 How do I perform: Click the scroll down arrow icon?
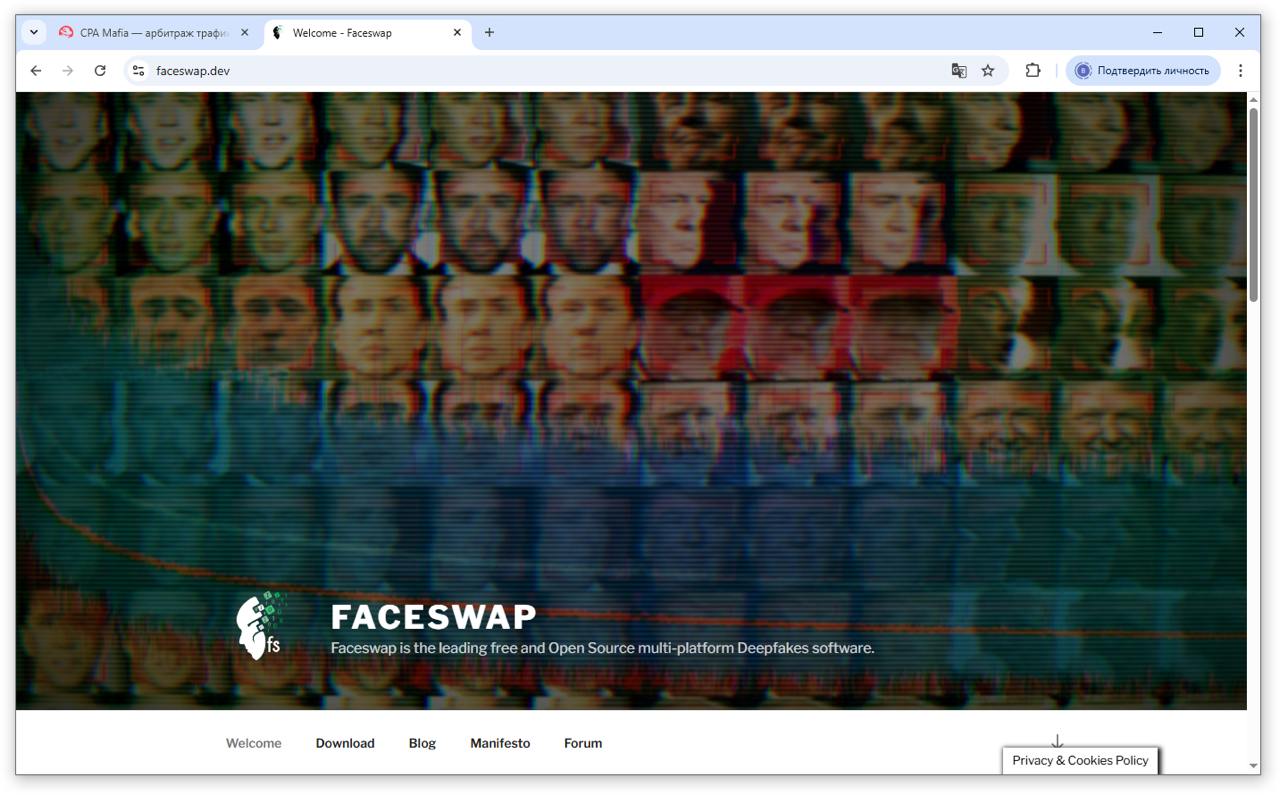1057,741
